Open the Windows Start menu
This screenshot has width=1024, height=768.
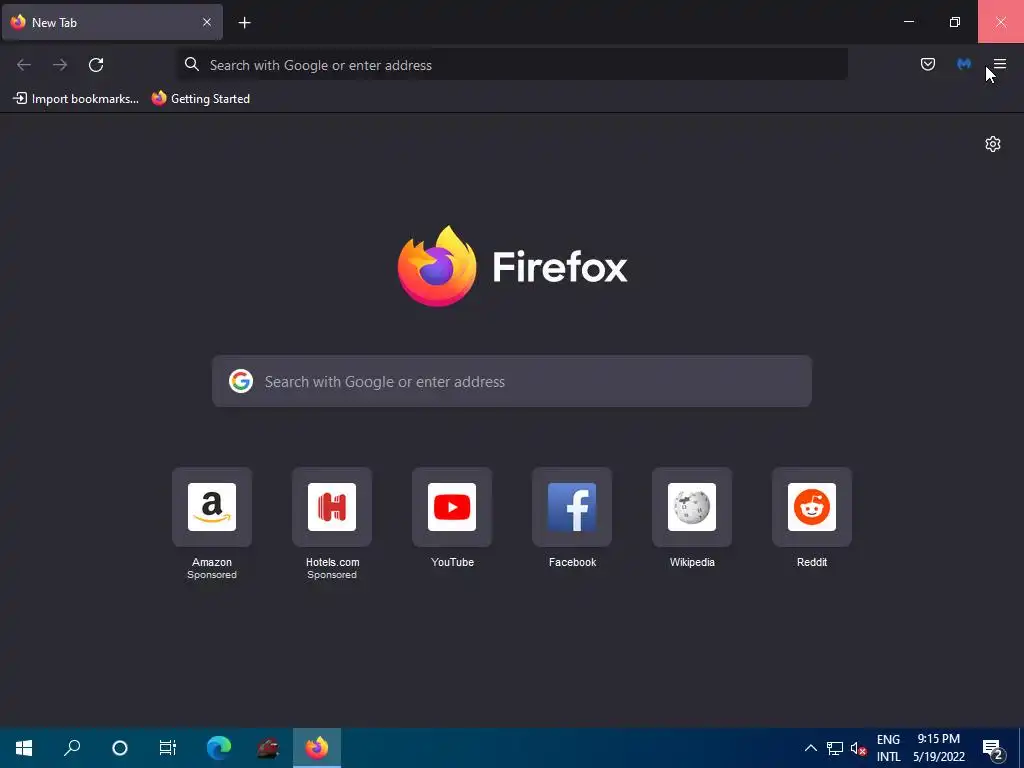click(x=24, y=748)
